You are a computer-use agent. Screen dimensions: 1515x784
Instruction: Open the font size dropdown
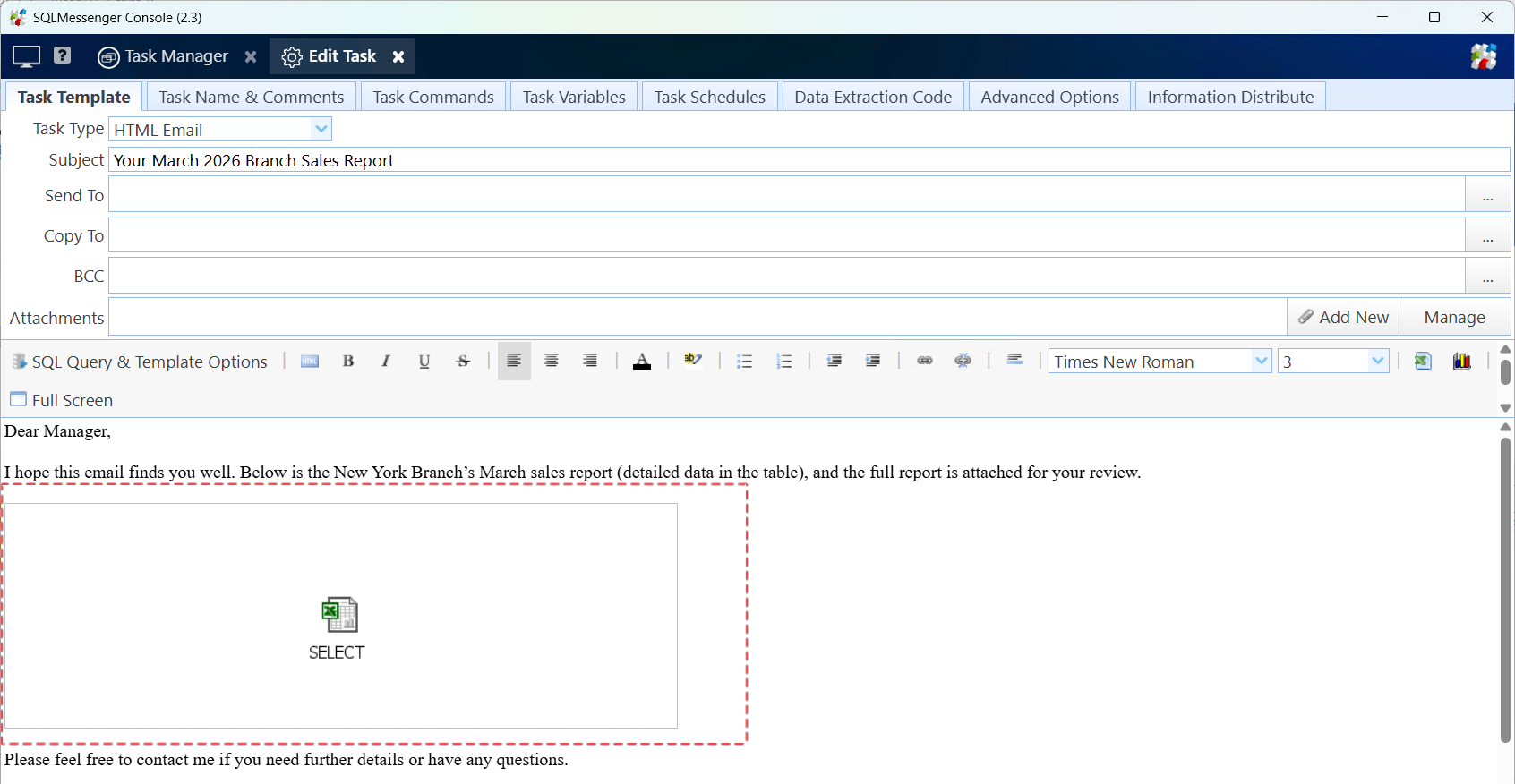tap(1377, 361)
